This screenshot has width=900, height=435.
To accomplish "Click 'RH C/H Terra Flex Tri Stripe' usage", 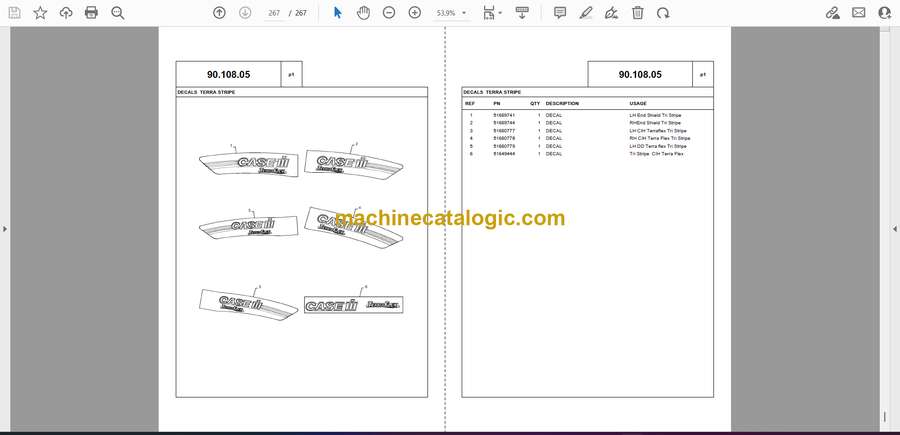I will click(660, 138).
